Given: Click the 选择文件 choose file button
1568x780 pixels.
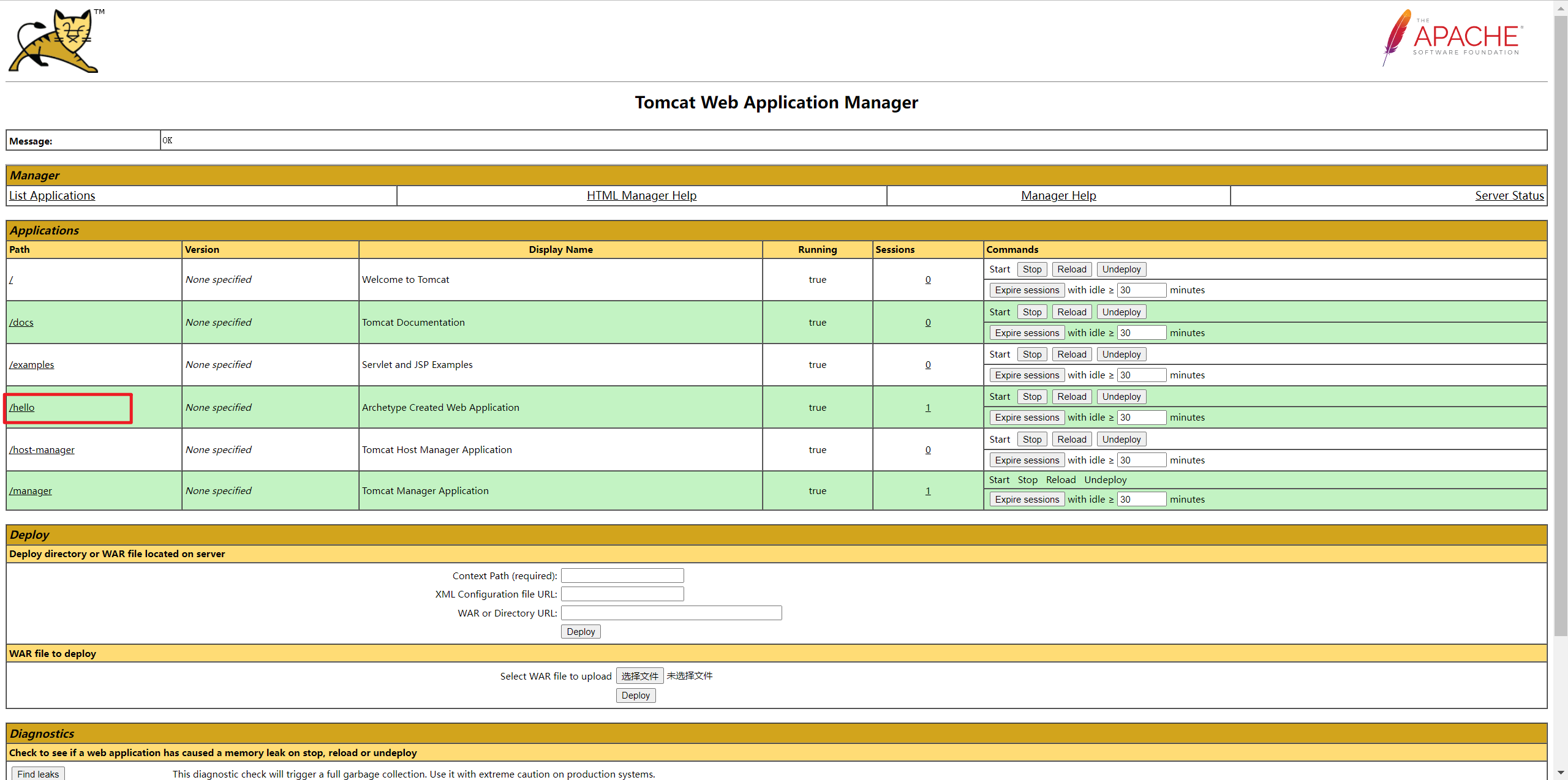Looking at the screenshot, I should [x=639, y=676].
